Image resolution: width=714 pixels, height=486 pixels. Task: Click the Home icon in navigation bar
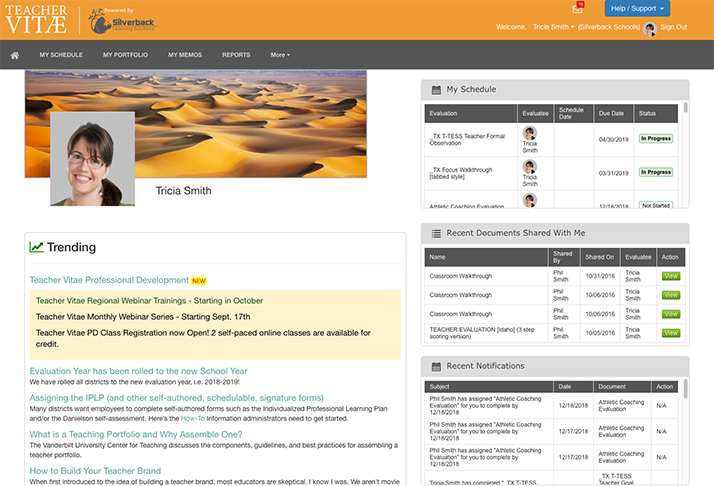14,54
